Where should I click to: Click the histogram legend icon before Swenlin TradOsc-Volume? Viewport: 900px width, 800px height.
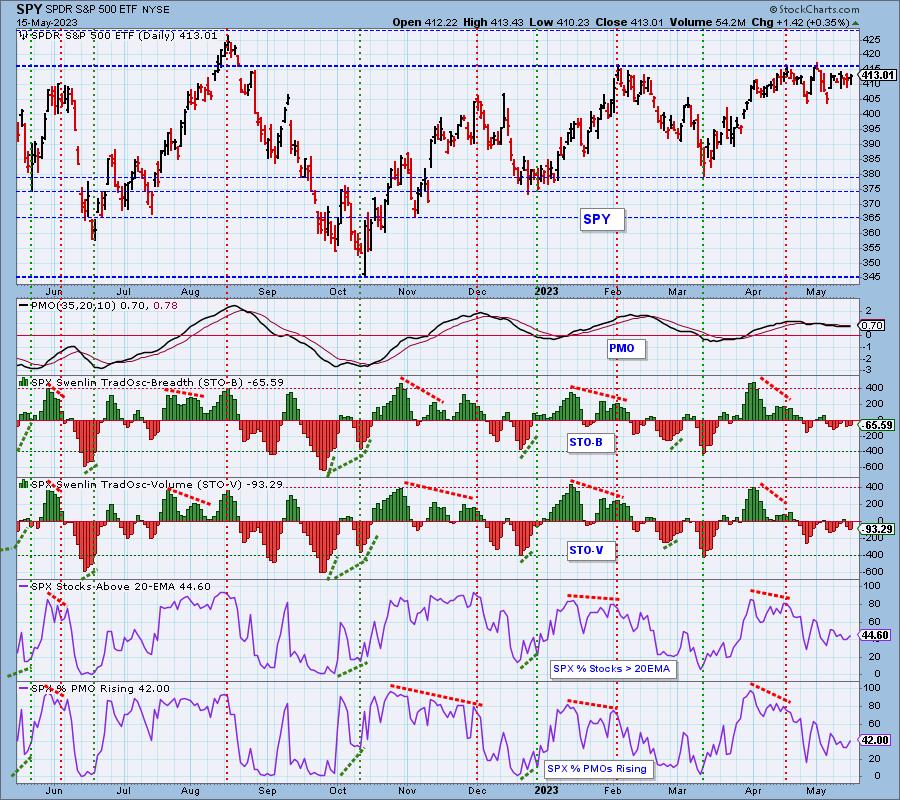click(x=24, y=484)
